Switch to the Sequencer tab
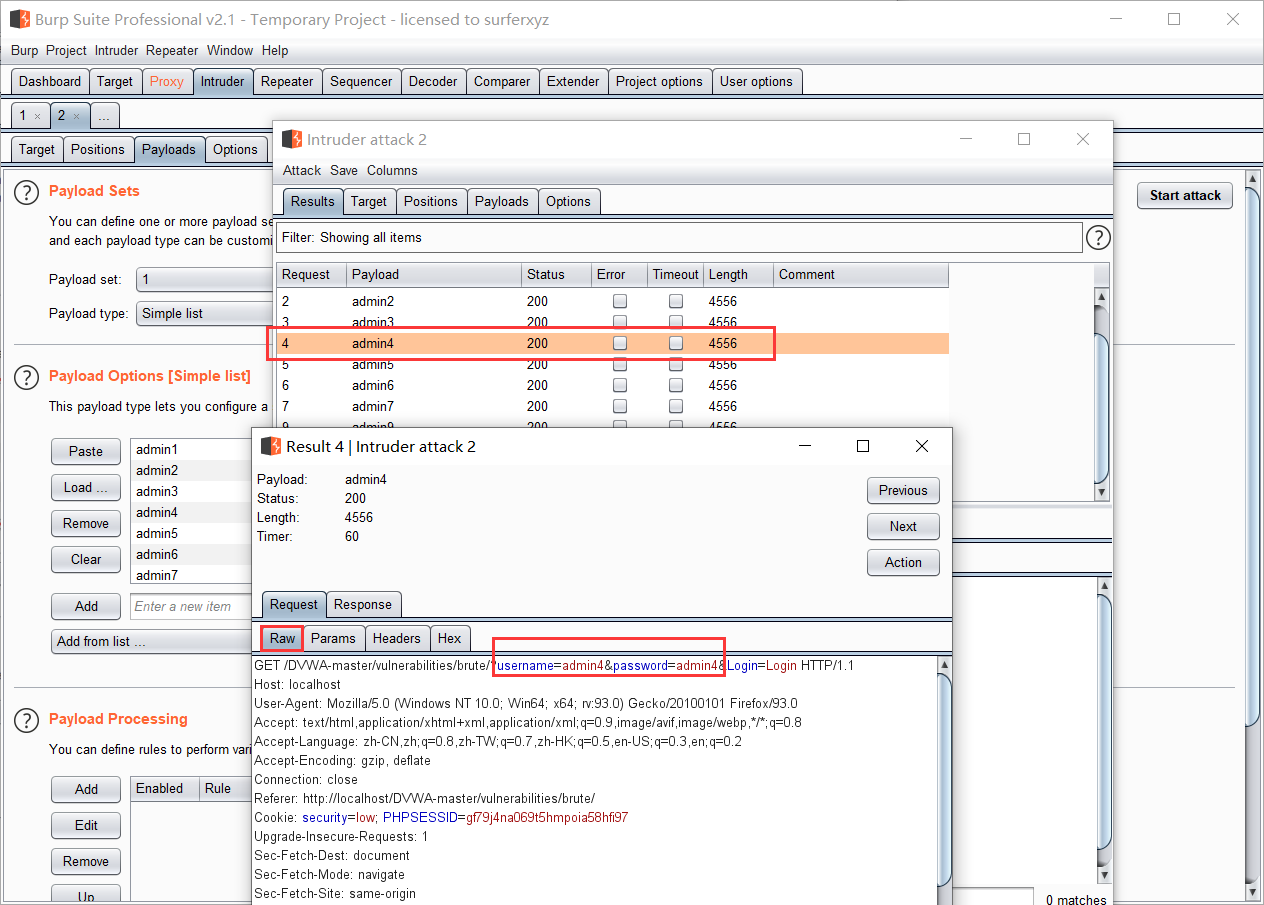The width and height of the screenshot is (1264, 905). coord(361,82)
